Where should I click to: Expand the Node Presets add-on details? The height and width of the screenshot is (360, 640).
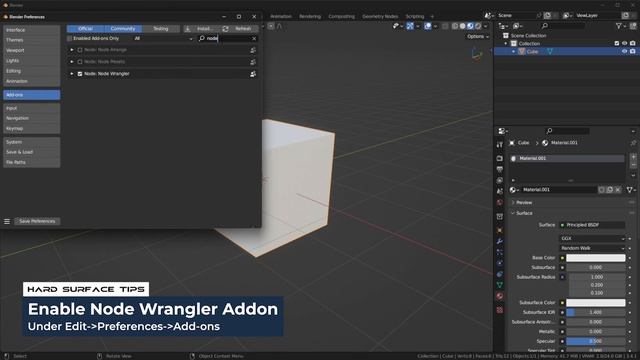pyautogui.click(x=72, y=62)
